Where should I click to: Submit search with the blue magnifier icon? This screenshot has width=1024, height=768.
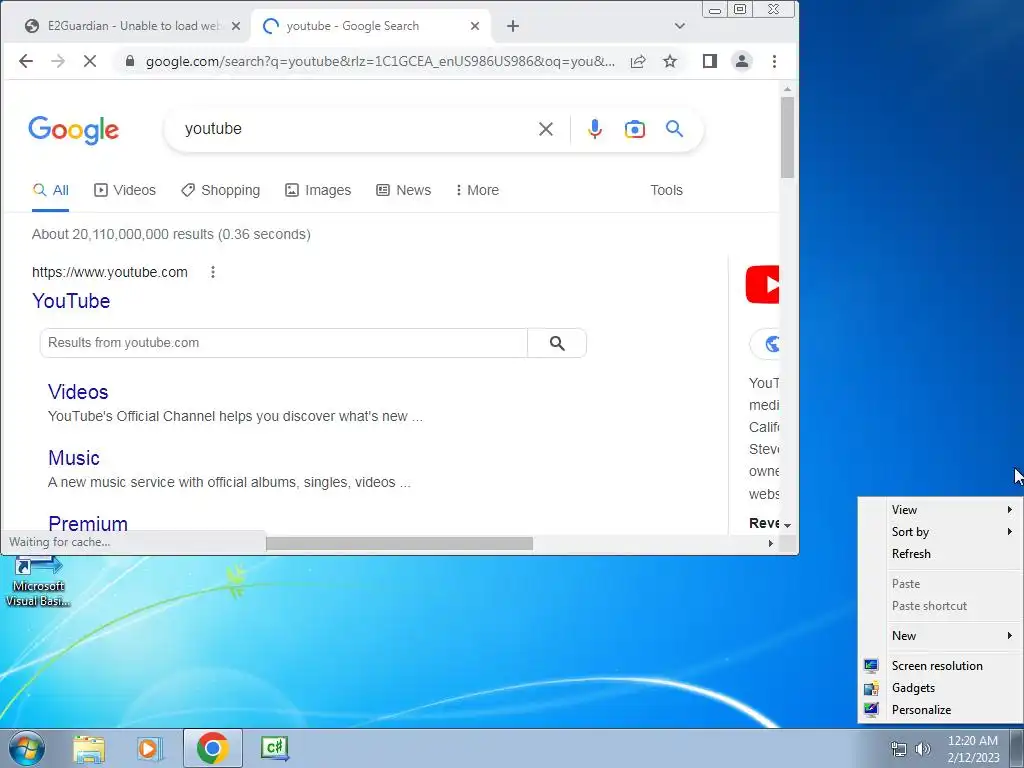675,129
